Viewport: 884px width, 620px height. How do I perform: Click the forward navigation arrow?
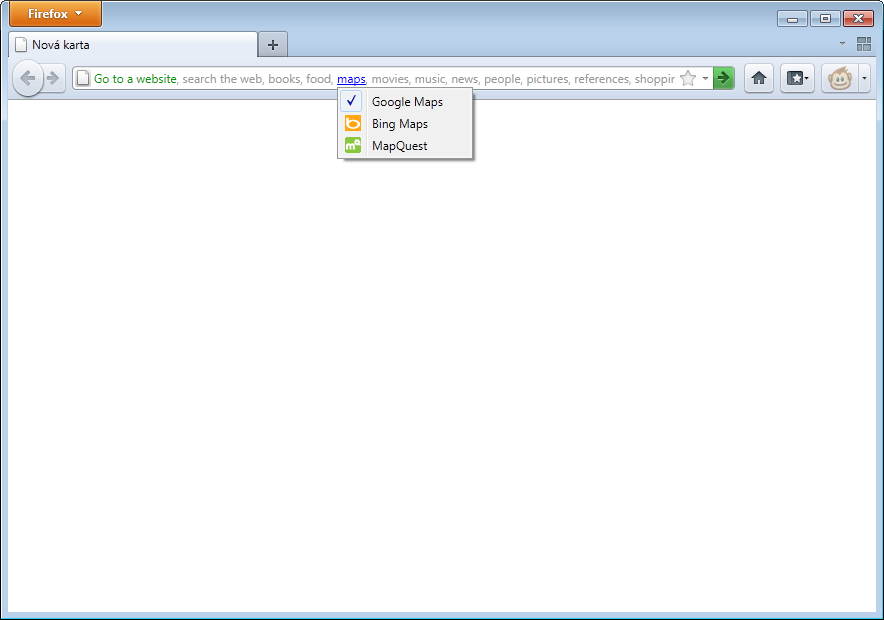point(54,78)
